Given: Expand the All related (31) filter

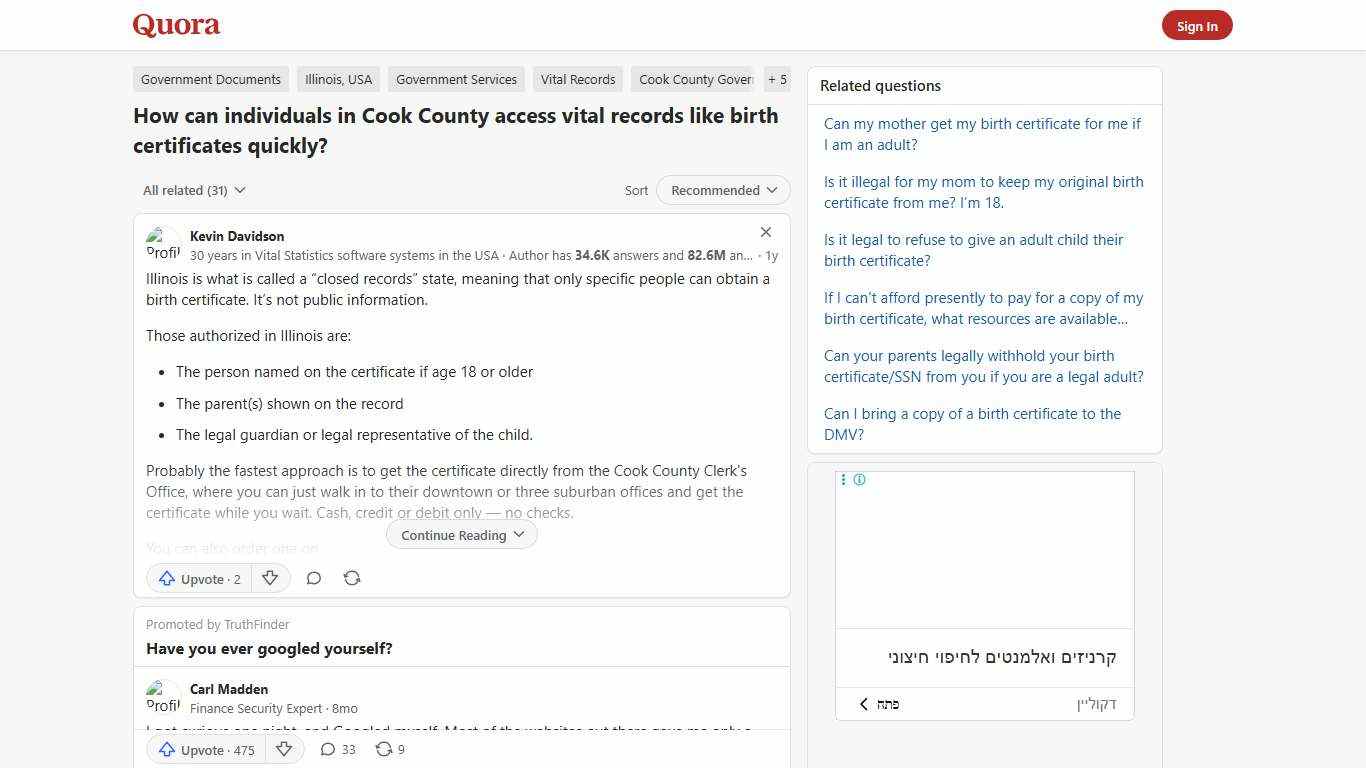Looking at the screenshot, I should pyautogui.click(x=193, y=190).
